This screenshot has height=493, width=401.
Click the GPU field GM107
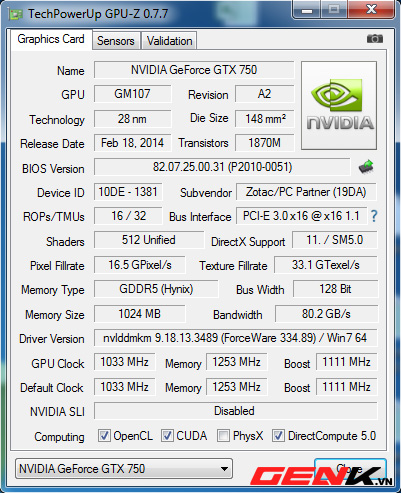(x=132, y=94)
